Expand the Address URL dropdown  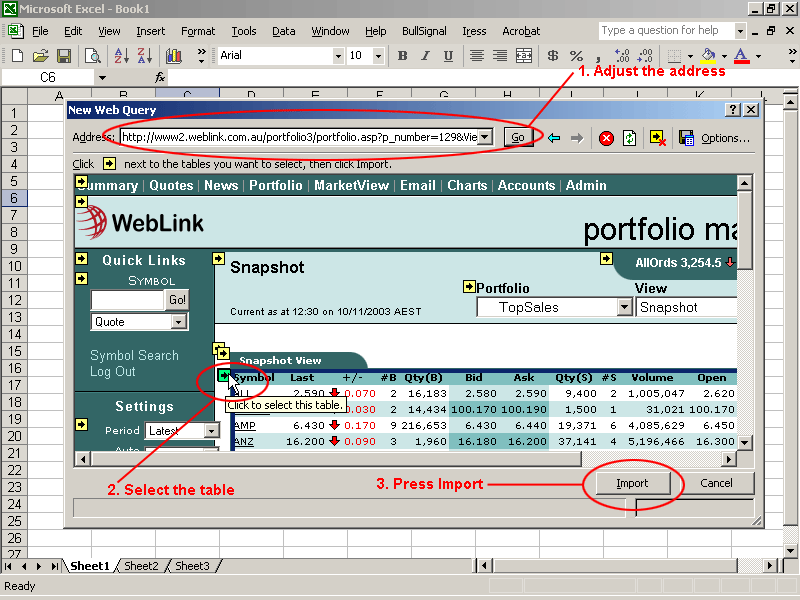[x=485, y=137]
